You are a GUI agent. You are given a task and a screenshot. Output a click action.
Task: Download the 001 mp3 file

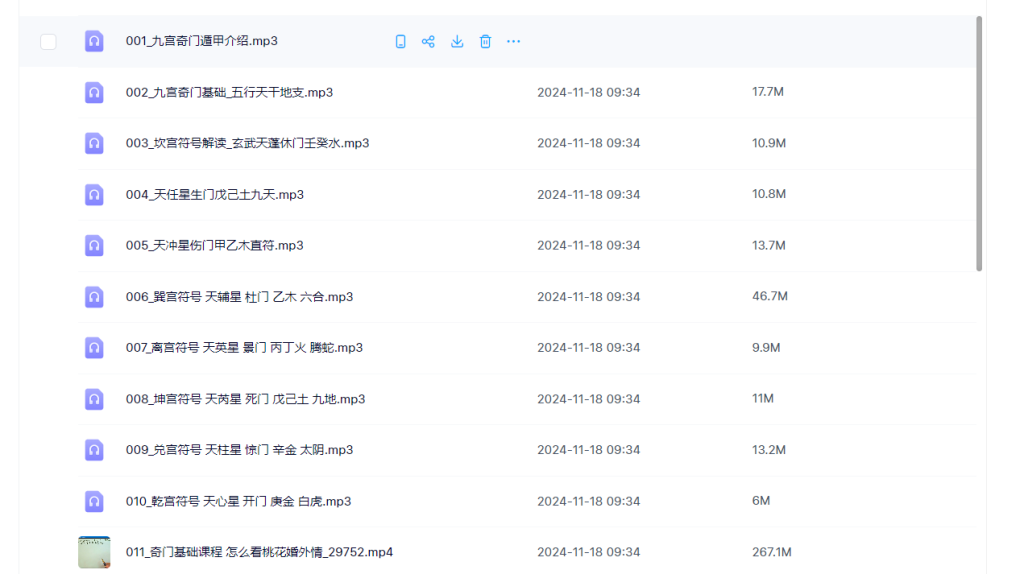tap(457, 41)
